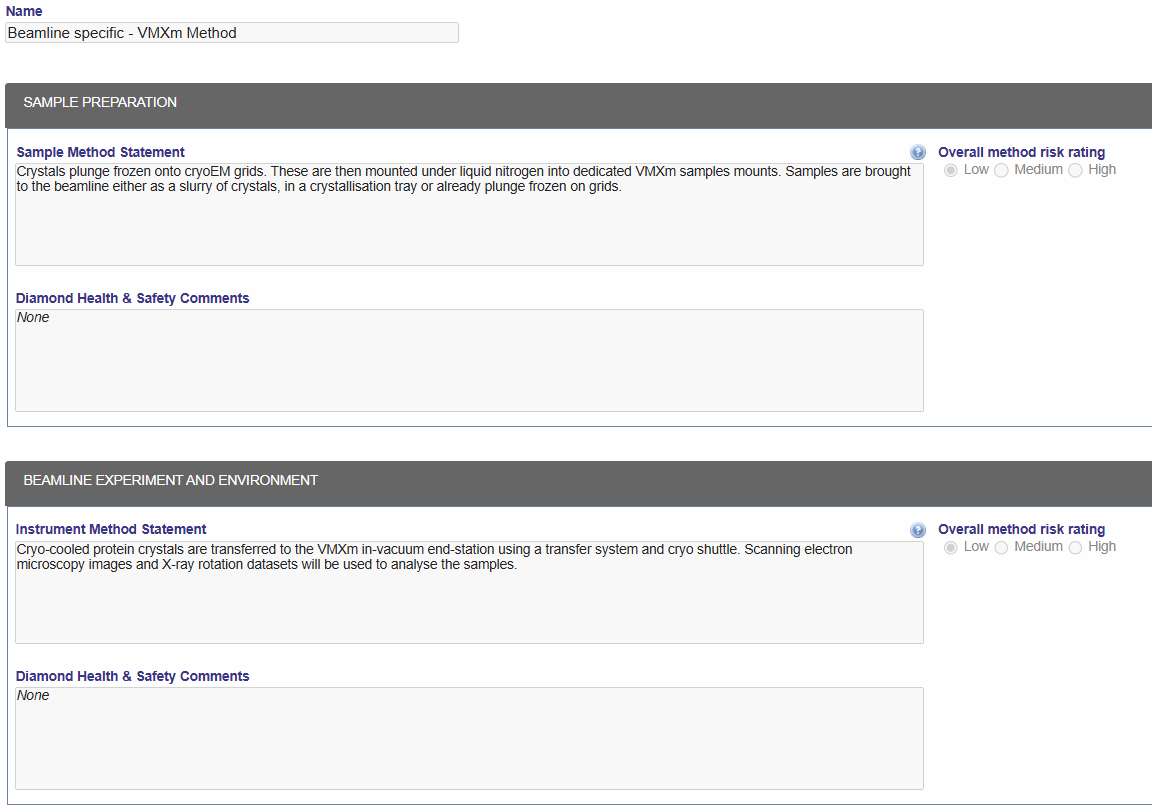This screenshot has height=806, width=1152.
Task: Choose Medium risk rating for Beamline Experiment
Action: (x=1001, y=547)
